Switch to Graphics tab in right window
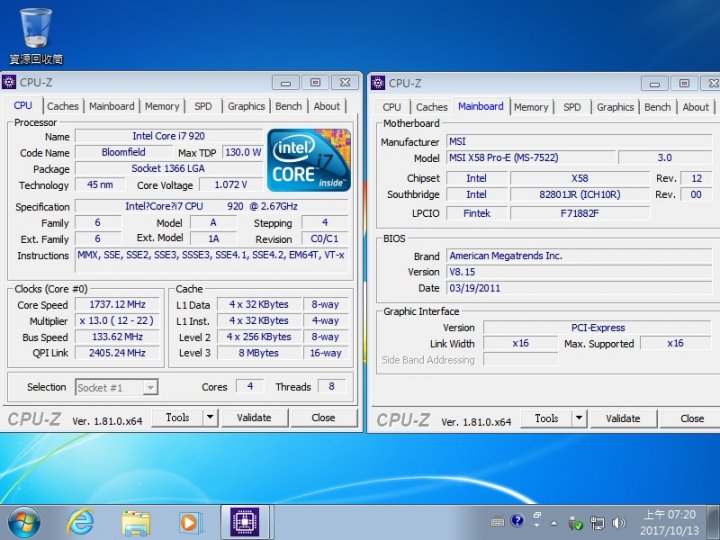720x540 pixels. pos(616,107)
